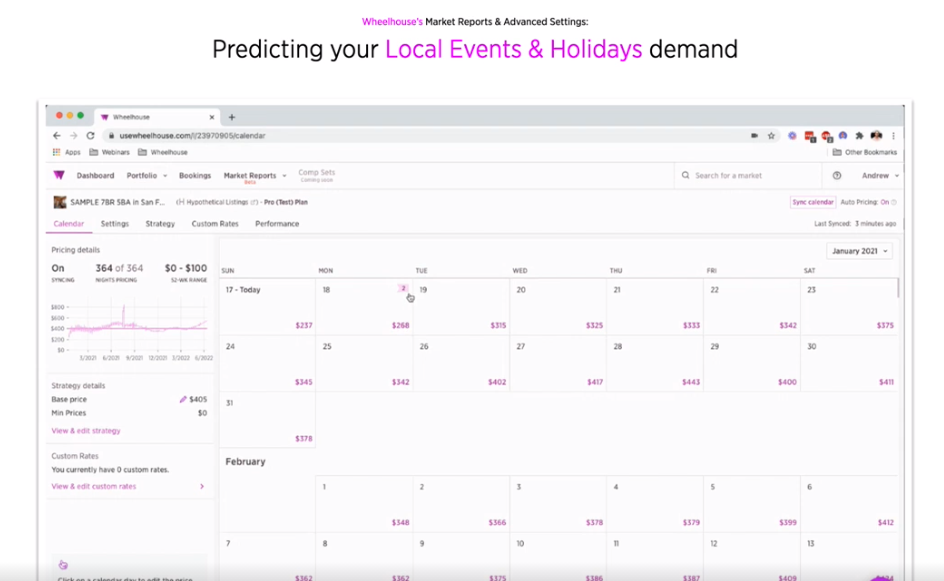Open Chrome three-dot menu
The width and height of the screenshot is (944, 581).
[893, 135]
